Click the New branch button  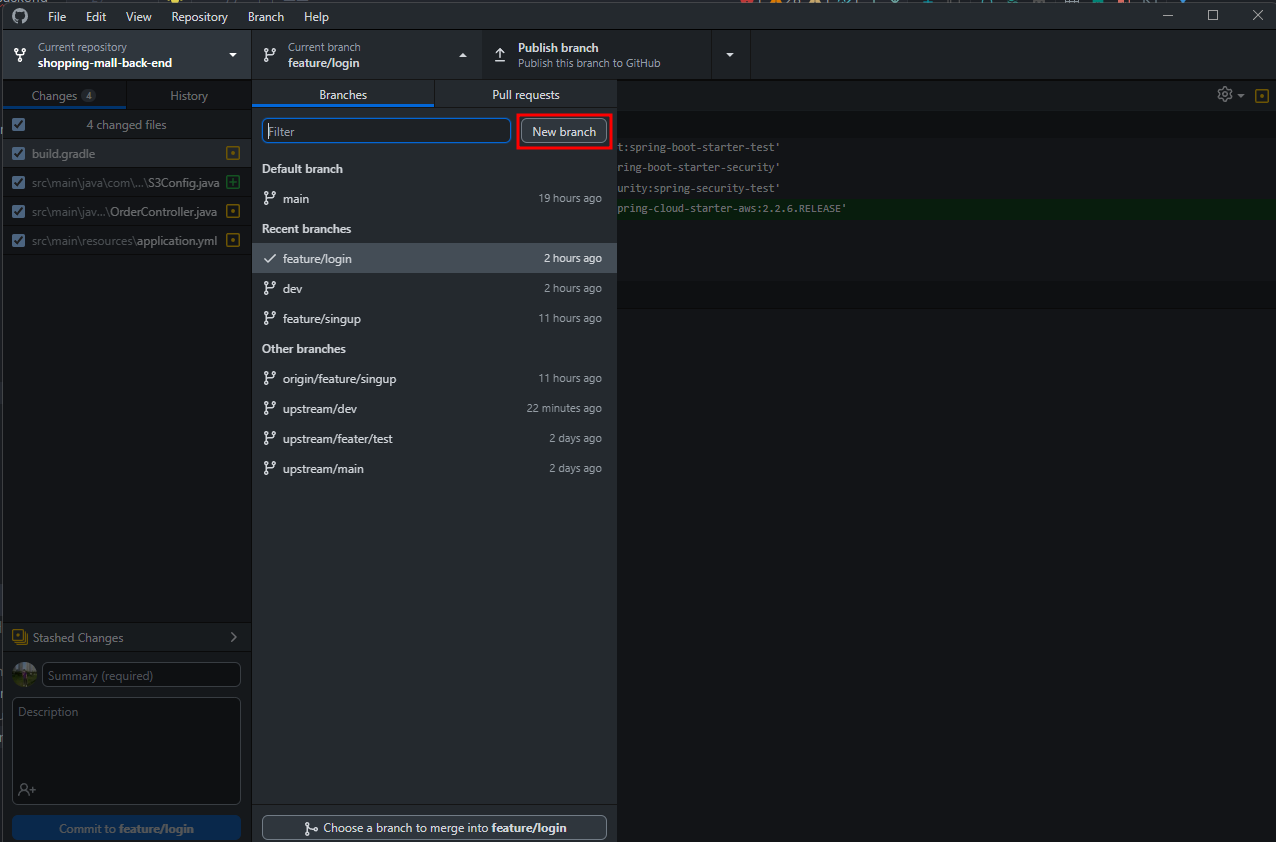pos(564,132)
